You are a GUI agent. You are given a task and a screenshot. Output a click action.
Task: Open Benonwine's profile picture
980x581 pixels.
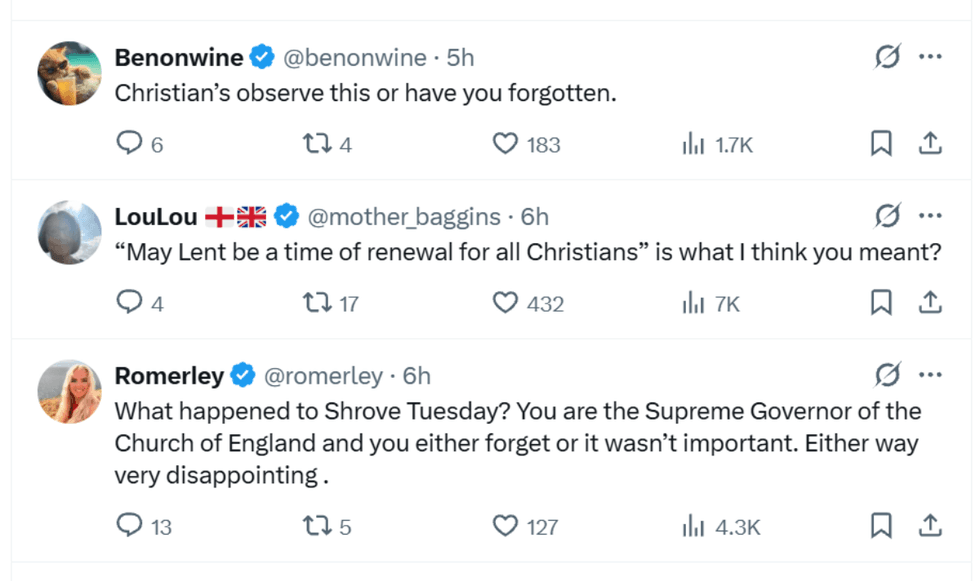coord(69,73)
